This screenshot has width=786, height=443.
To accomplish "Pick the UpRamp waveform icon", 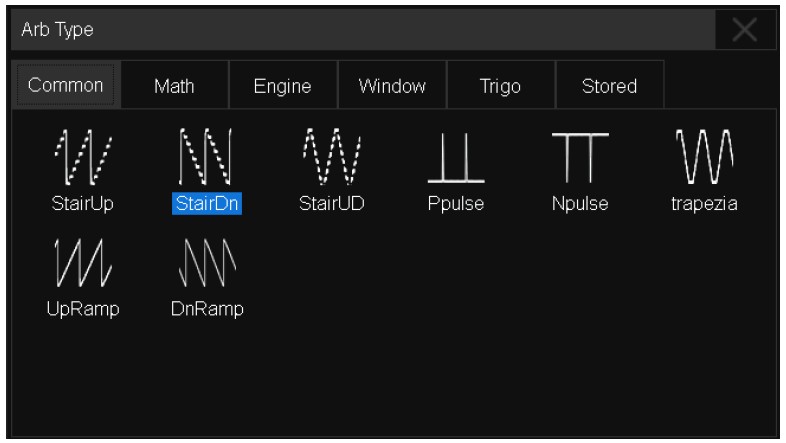I will [83, 263].
